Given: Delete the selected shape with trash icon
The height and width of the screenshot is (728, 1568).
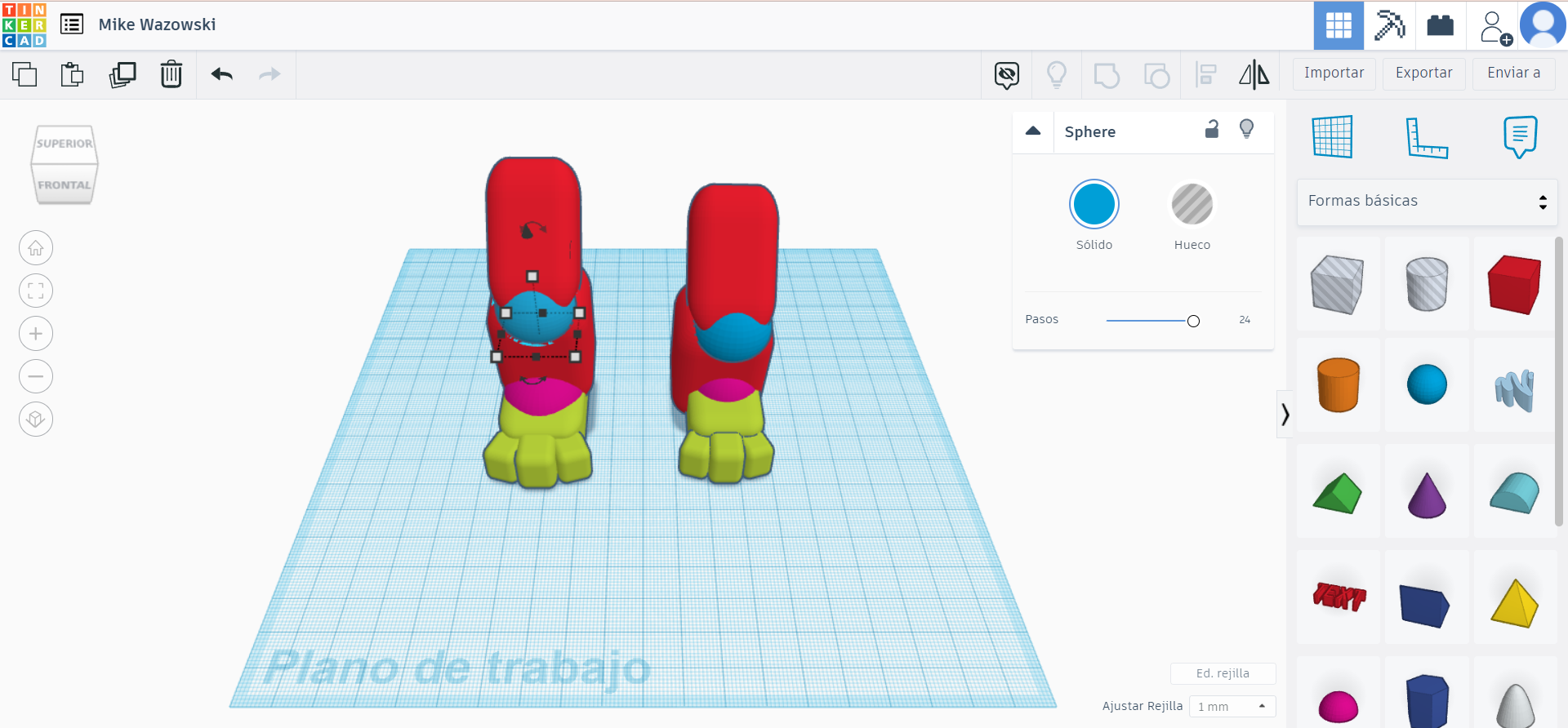Looking at the screenshot, I should click(171, 74).
